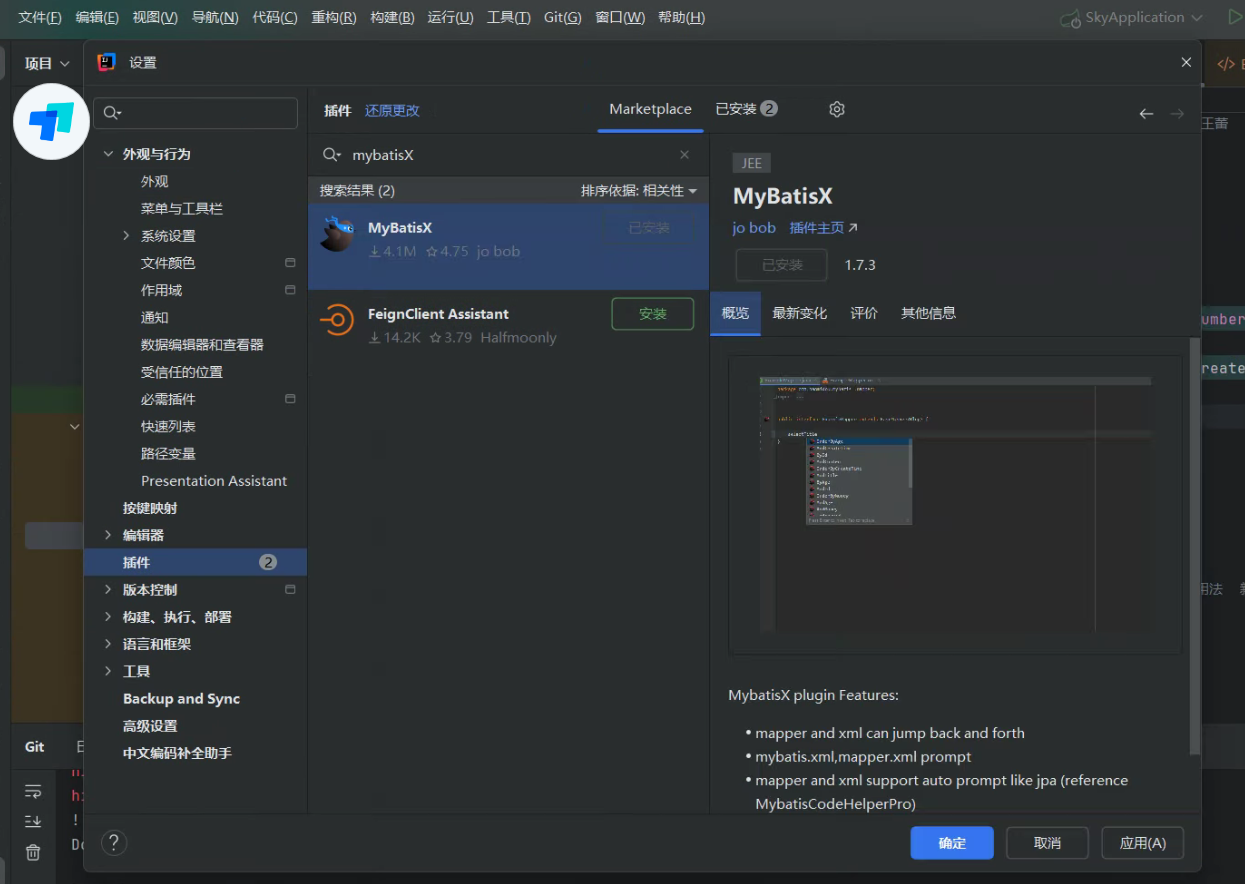Viewport: 1245px width, 884px height.
Task: Click the project-level icon beside 文件颜色
Action: (x=290, y=263)
